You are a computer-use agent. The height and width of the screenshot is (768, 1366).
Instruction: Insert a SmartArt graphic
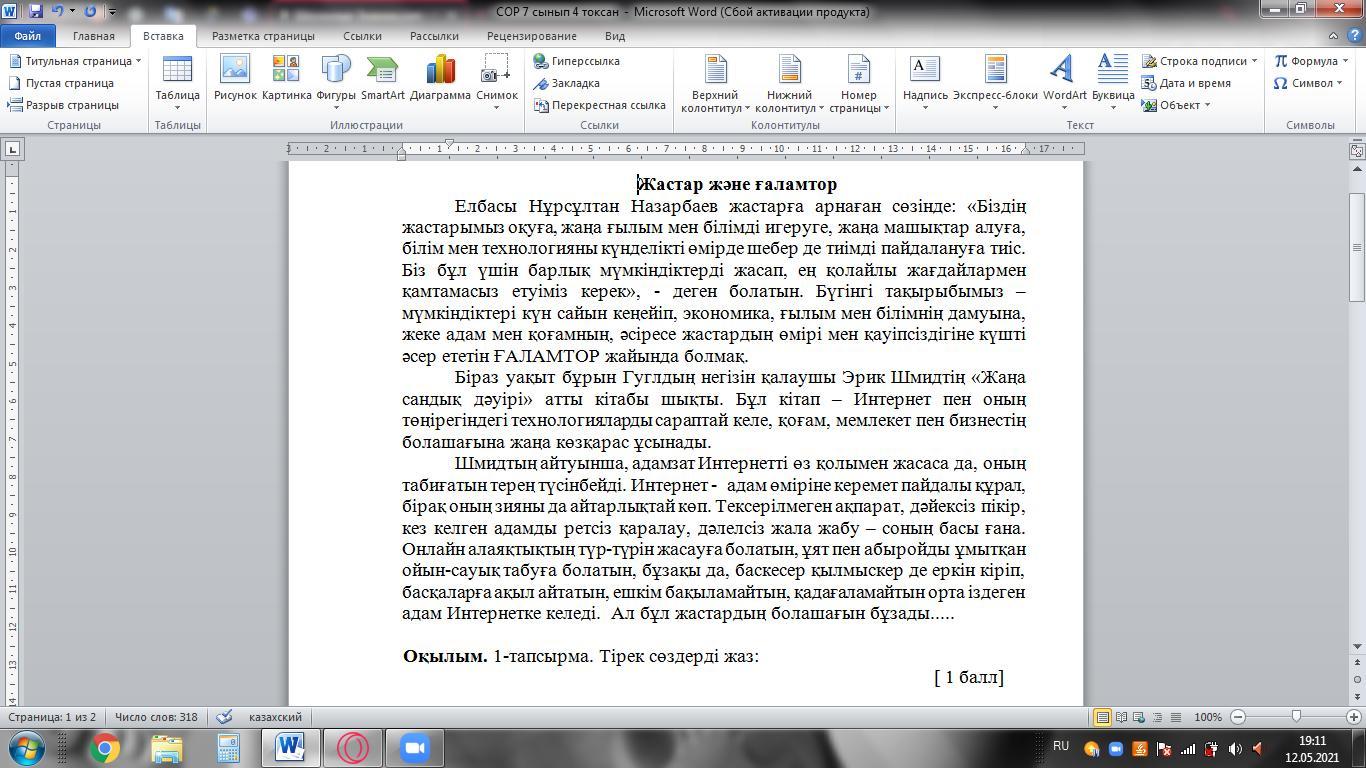tap(383, 78)
